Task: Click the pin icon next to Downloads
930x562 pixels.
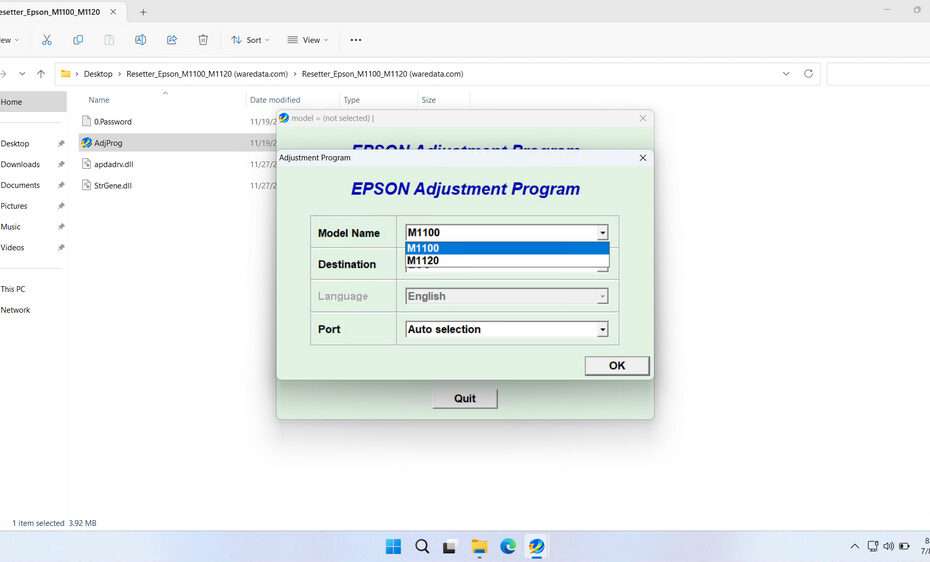Action: click(x=60, y=164)
